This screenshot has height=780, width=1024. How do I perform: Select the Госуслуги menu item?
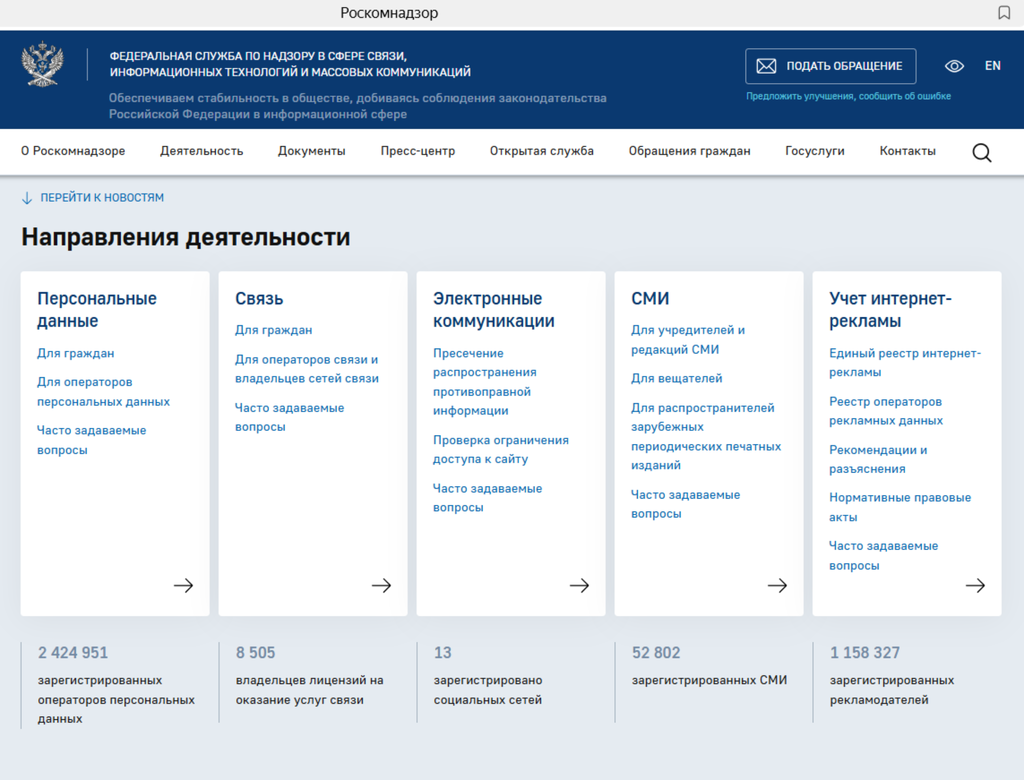[x=814, y=151]
